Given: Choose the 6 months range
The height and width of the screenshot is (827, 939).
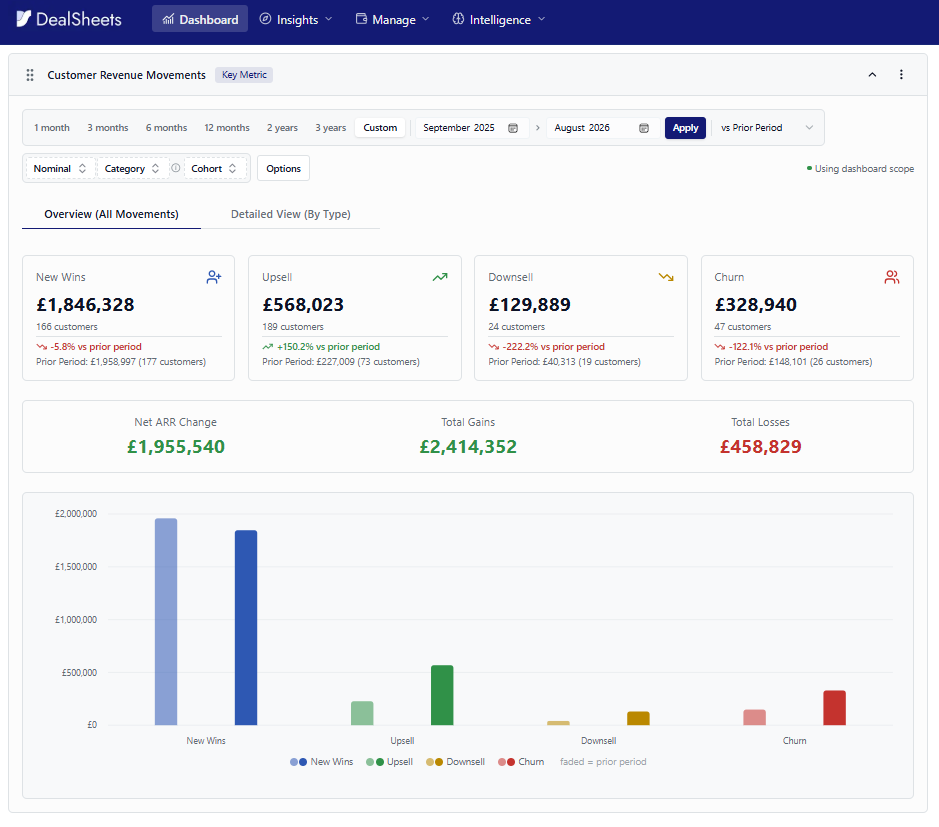Looking at the screenshot, I should point(166,128).
